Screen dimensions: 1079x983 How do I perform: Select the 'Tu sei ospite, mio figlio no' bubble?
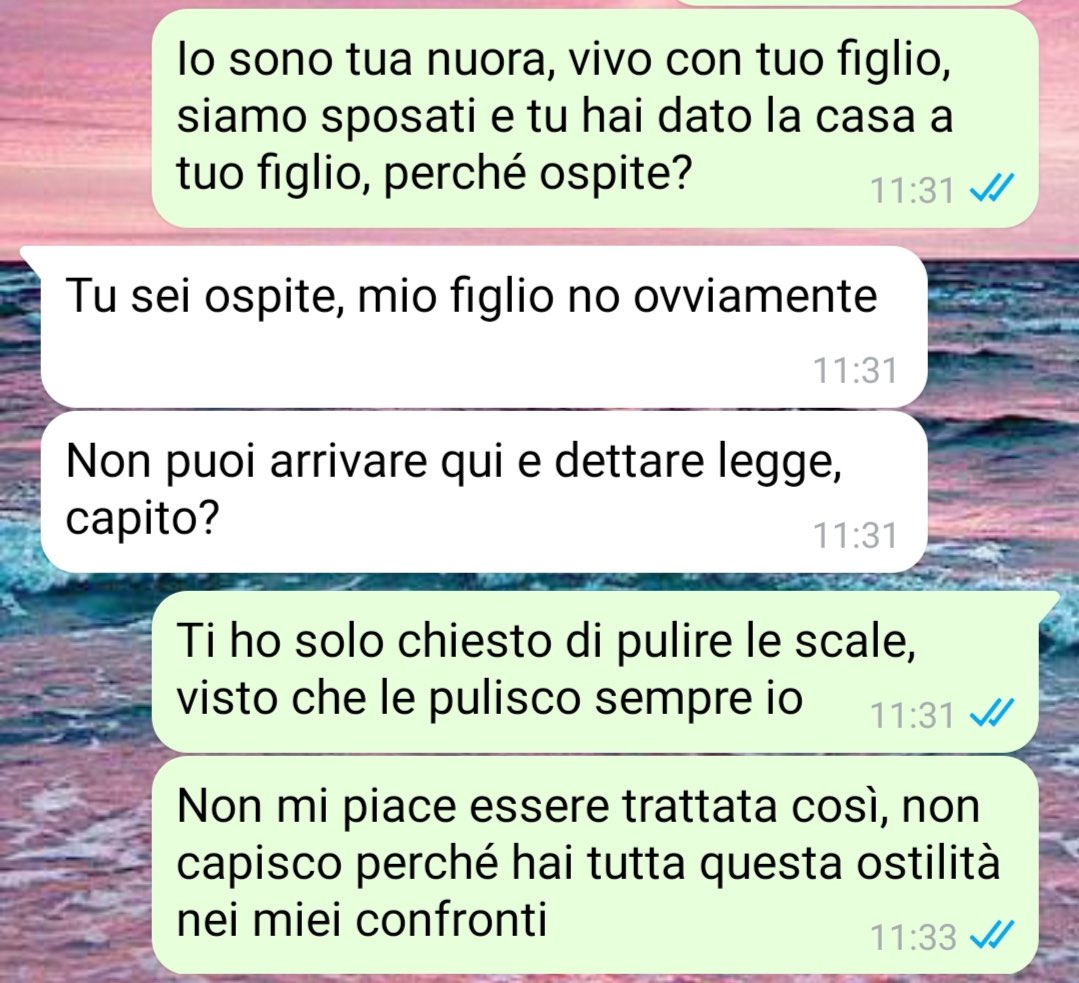pyautogui.click(x=484, y=326)
